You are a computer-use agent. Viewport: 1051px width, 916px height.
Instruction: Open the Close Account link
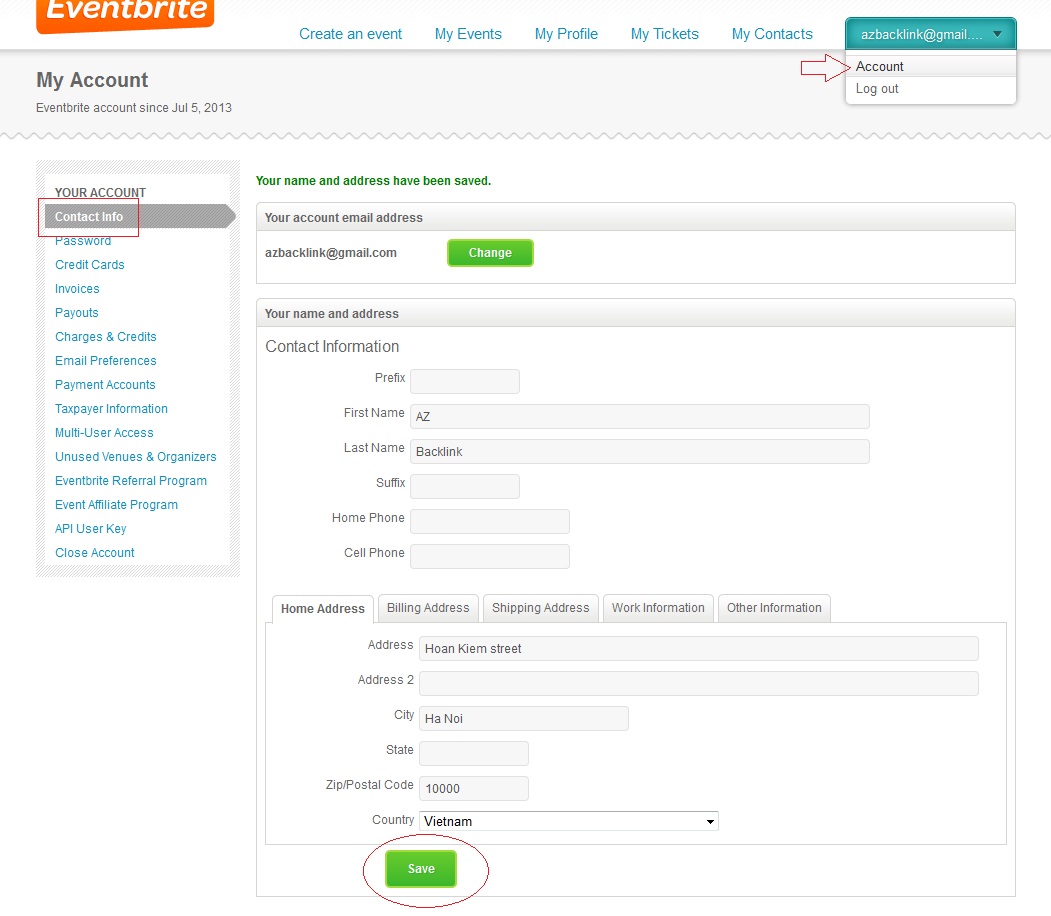coord(95,553)
